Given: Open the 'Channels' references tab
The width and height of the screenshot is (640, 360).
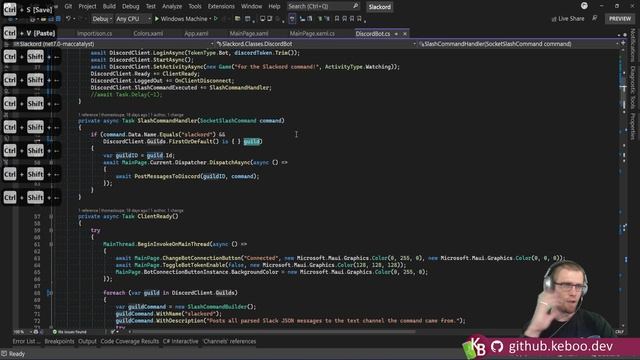Looking at the screenshot, I should click(229, 341).
